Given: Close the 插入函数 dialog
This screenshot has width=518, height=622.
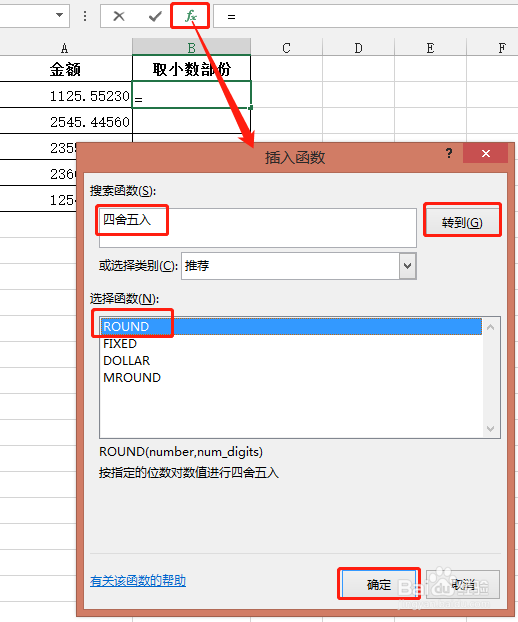Looking at the screenshot, I should tap(485, 153).
